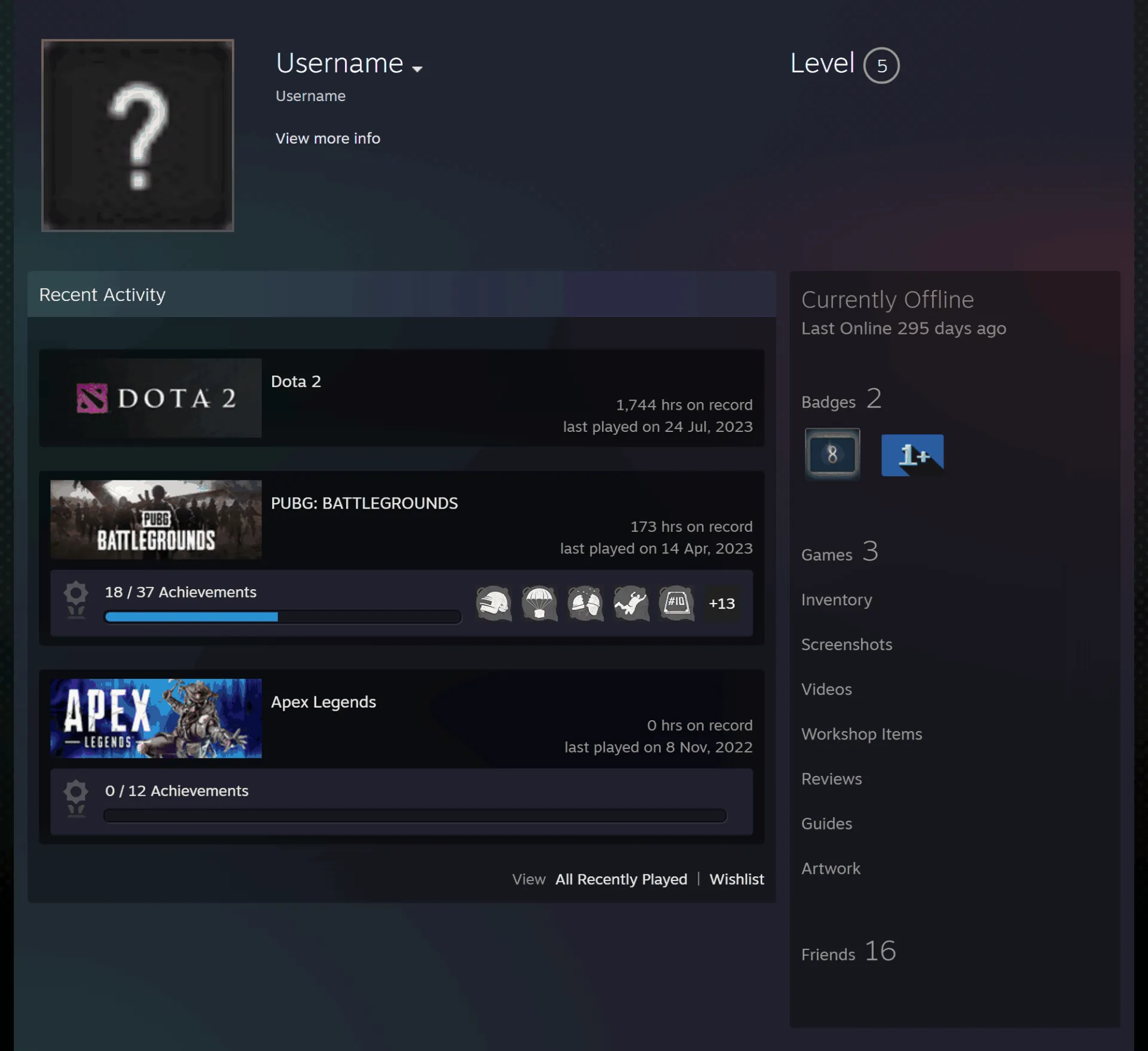The width and height of the screenshot is (1148, 1051).
Task: Click View more info link
Action: [328, 138]
